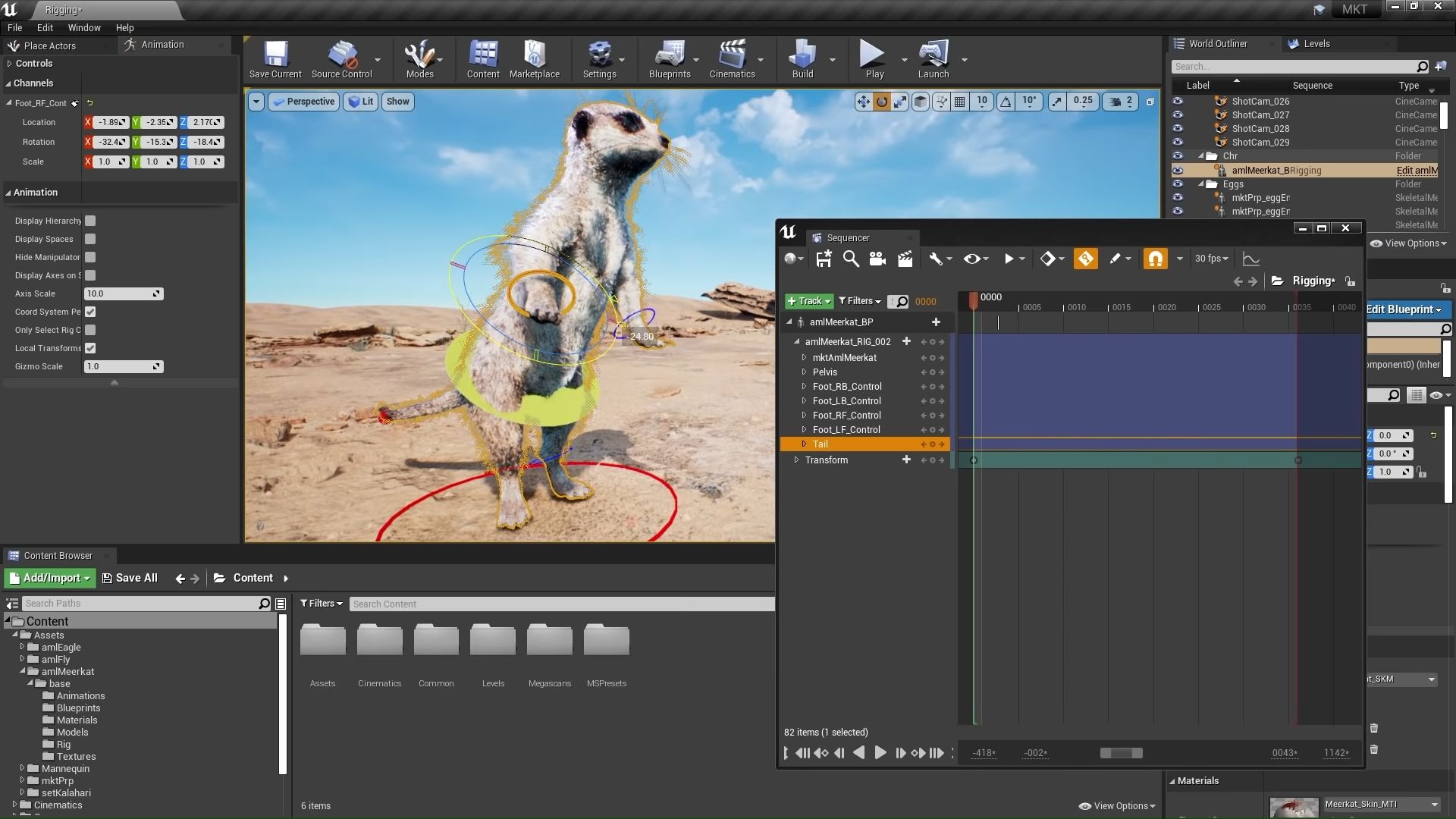Screen dimensions: 1456x819
Task: Click the green Track button in Sequencer
Action: pyautogui.click(x=808, y=300)
